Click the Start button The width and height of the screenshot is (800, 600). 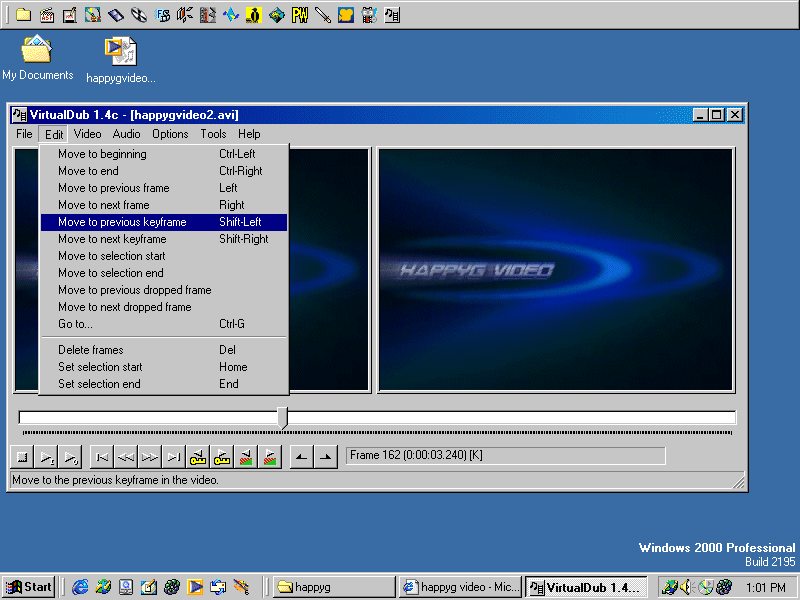point(29,587)
